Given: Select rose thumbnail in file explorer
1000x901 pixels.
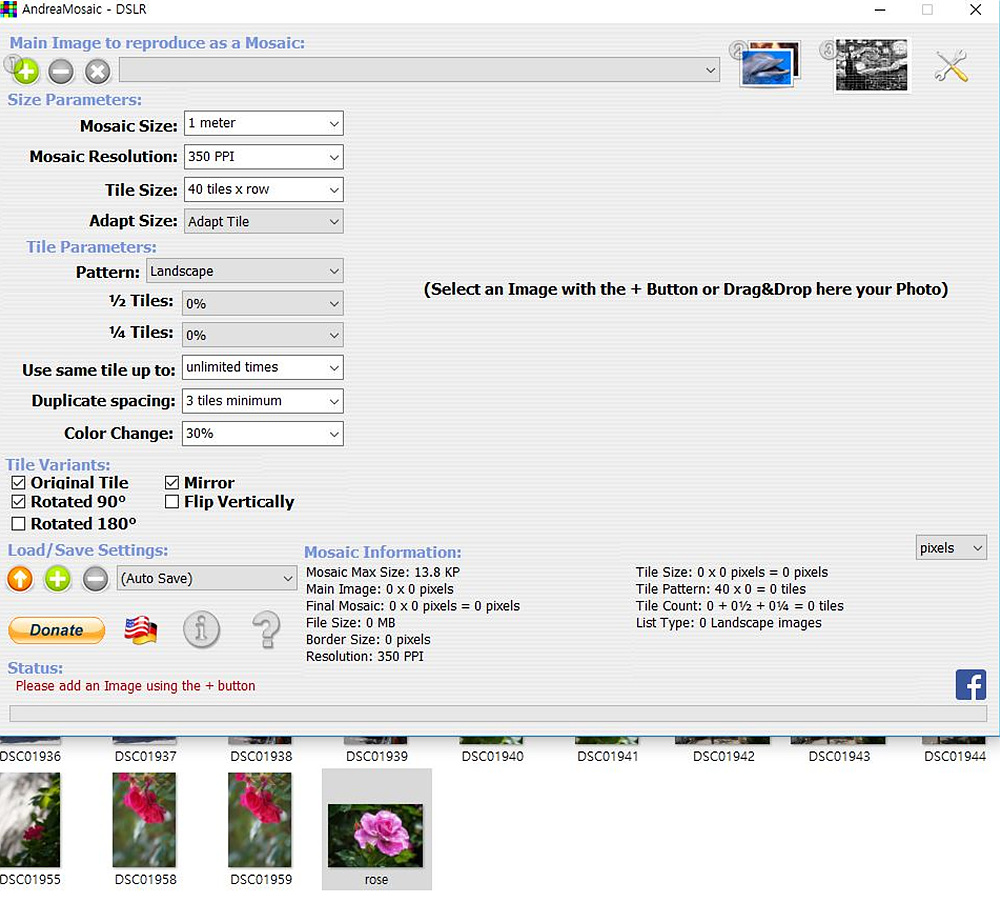Looking at the screenshot, I should coord(376,835).
